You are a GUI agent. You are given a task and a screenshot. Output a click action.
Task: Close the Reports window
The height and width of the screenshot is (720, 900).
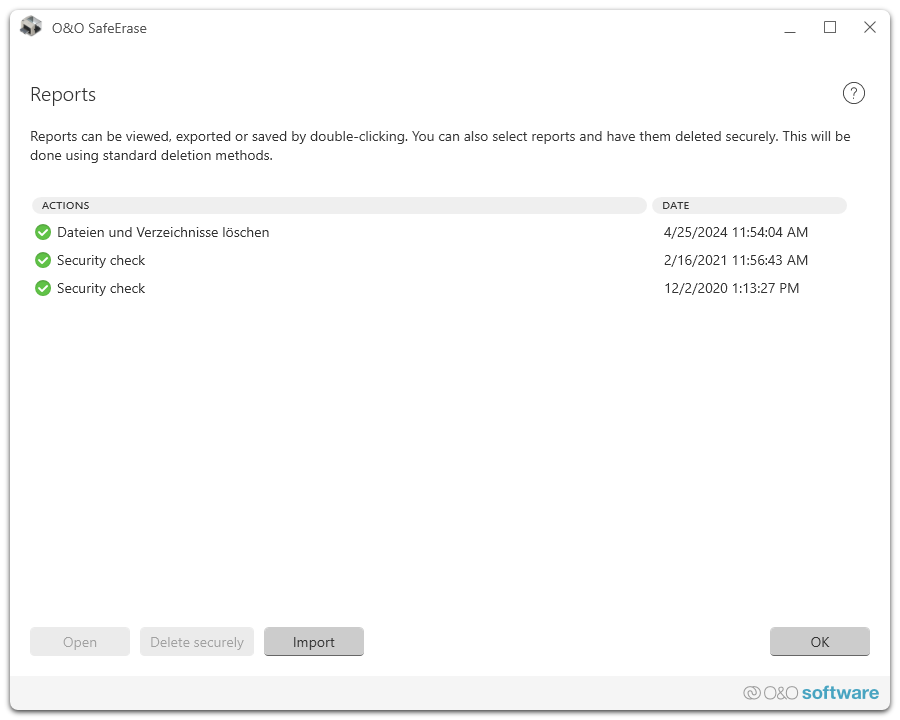869,28
